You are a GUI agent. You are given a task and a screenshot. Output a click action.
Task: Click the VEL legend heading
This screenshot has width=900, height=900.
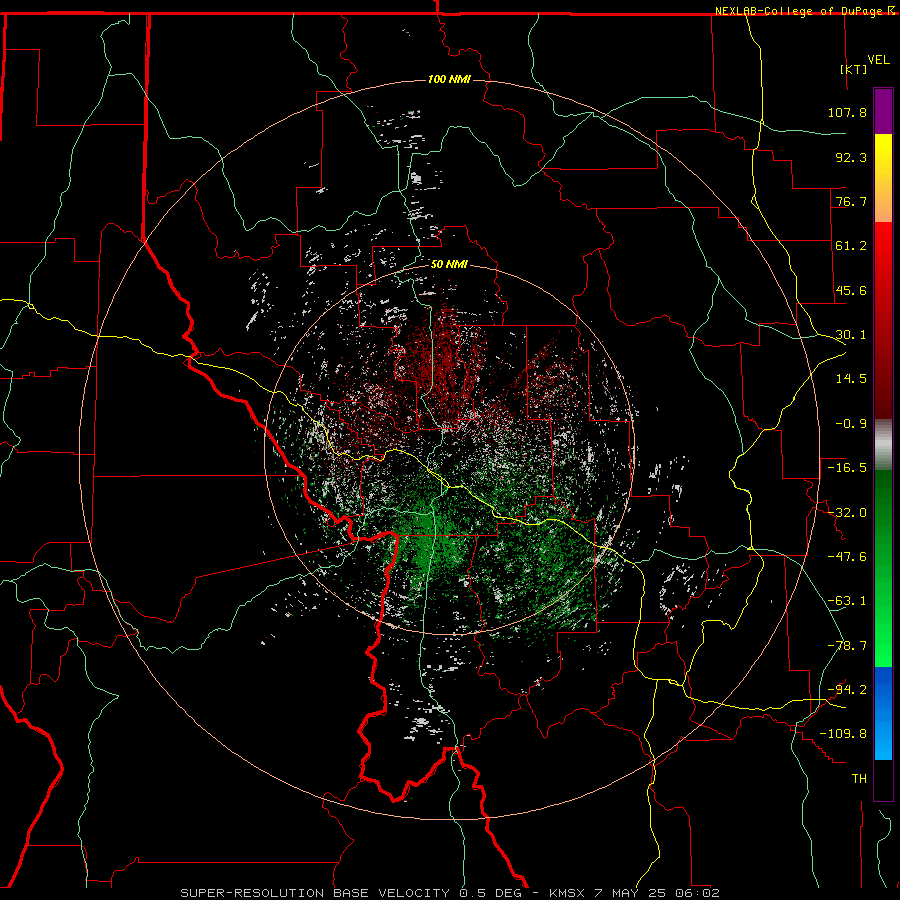[x=878, y=60]
